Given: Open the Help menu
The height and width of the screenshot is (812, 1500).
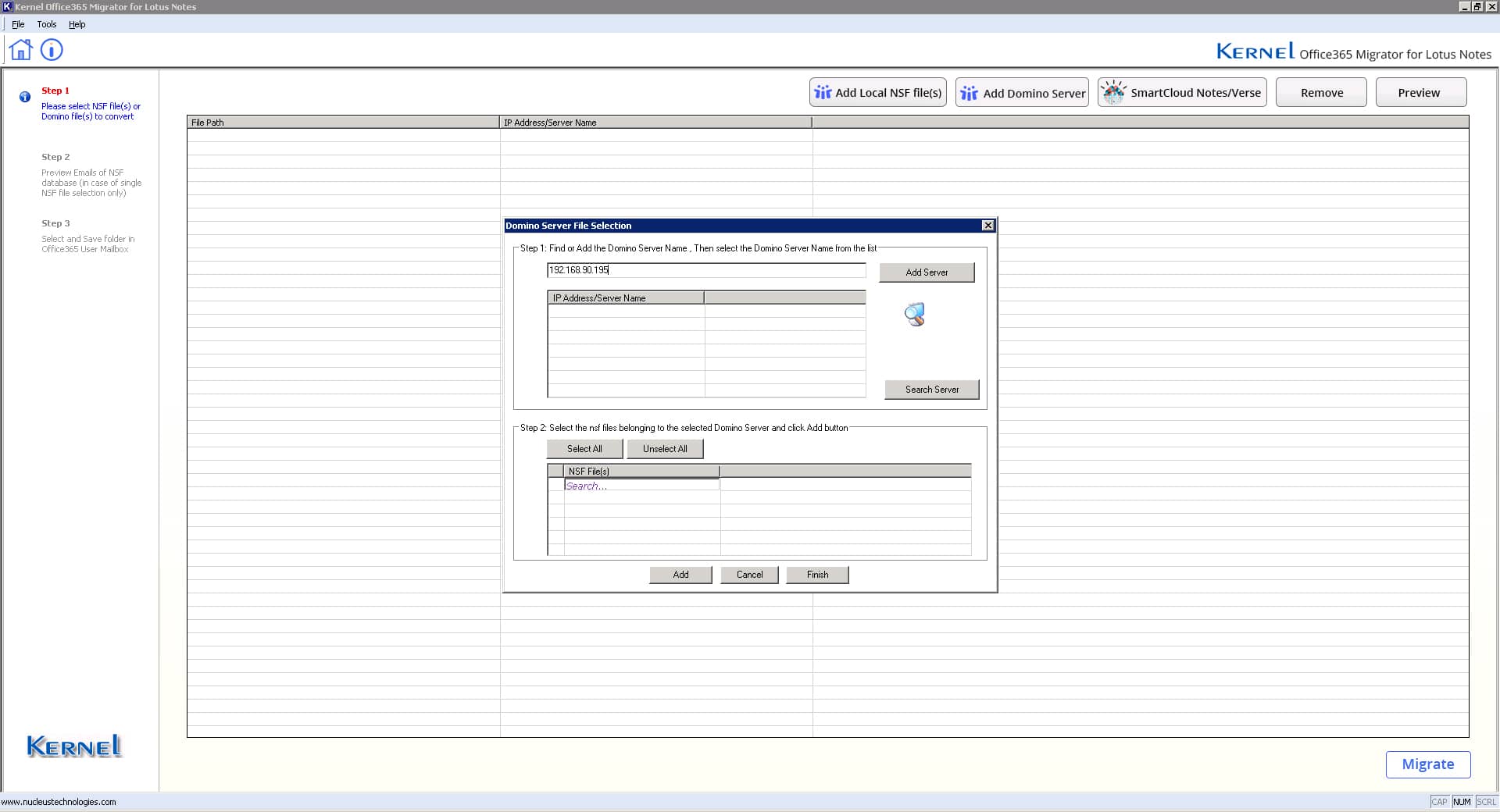Looking at the screenshot, I should click(77, 24).
